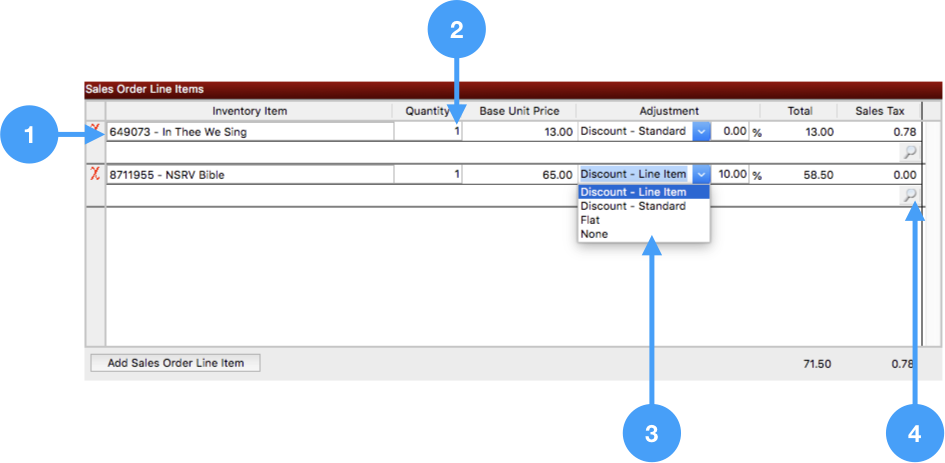Viewport: 945px width, 463px height.
Task: Click the Inventory Item column header
Action: (249, 111)
